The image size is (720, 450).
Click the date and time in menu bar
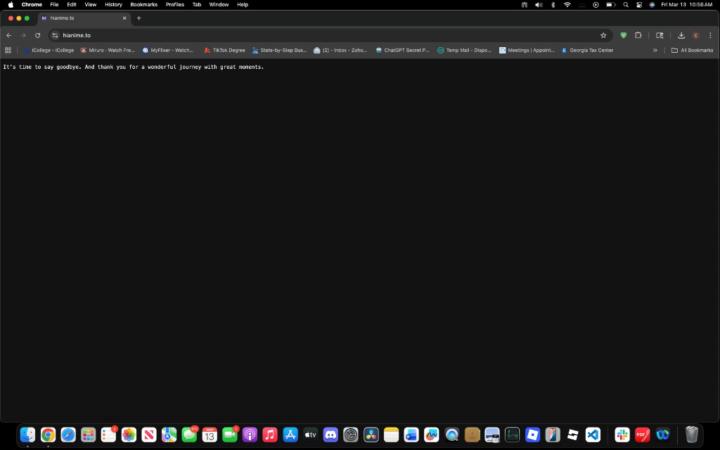(x=686, y=5)
